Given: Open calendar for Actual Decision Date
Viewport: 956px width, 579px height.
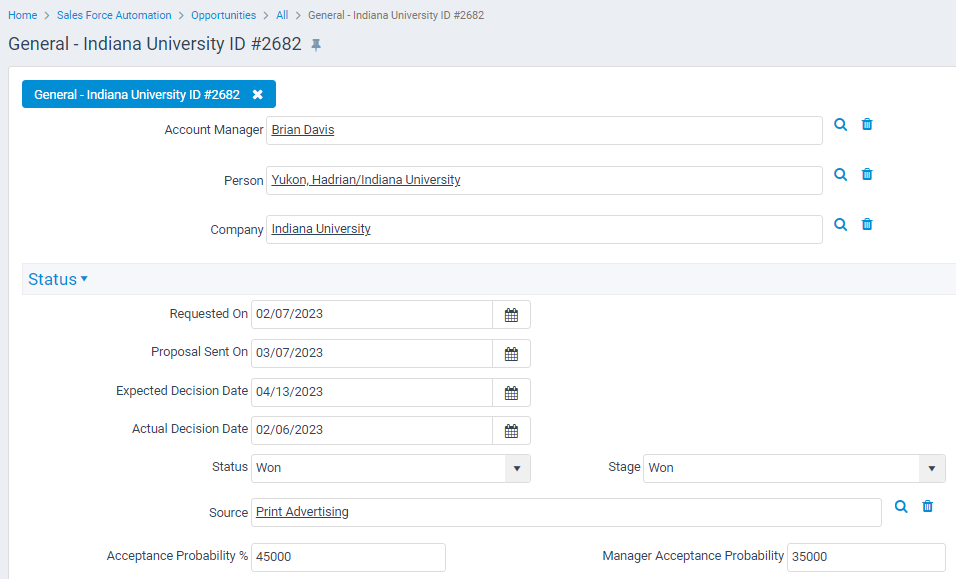Looking at the screenshot, I should [x=511, y=431].
